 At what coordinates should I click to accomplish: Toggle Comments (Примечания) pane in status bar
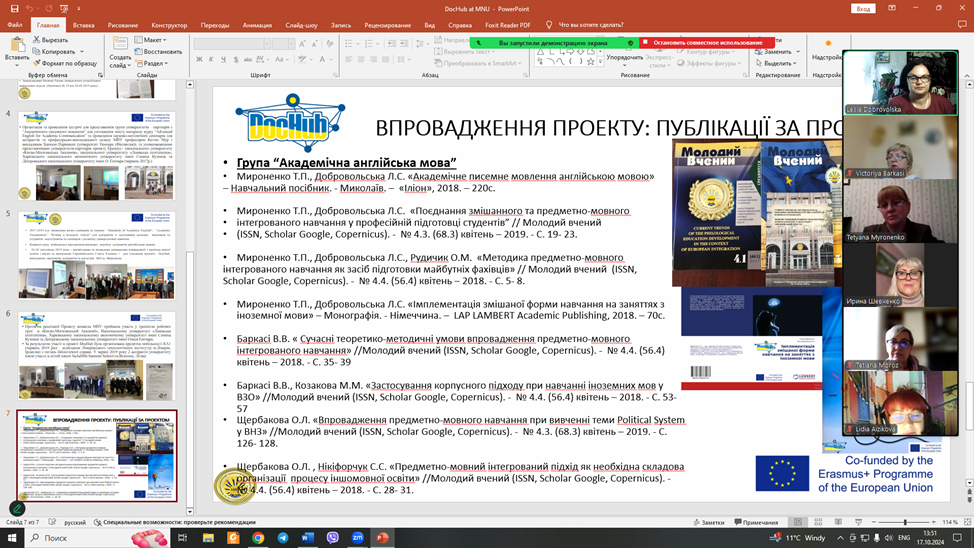pyautogui.click(x=755, y=522)
